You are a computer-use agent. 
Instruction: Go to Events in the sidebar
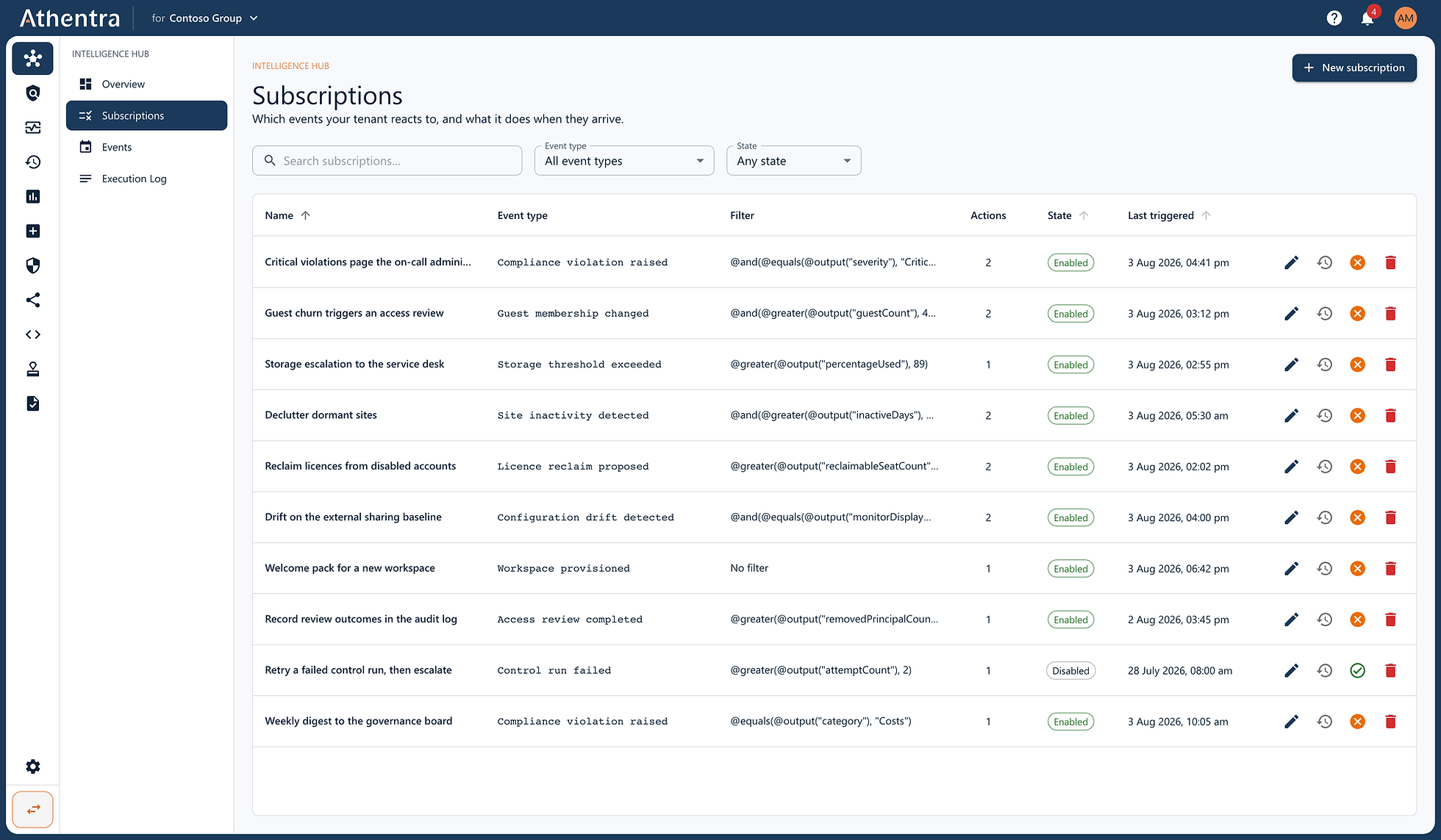(x=146, y=147)
